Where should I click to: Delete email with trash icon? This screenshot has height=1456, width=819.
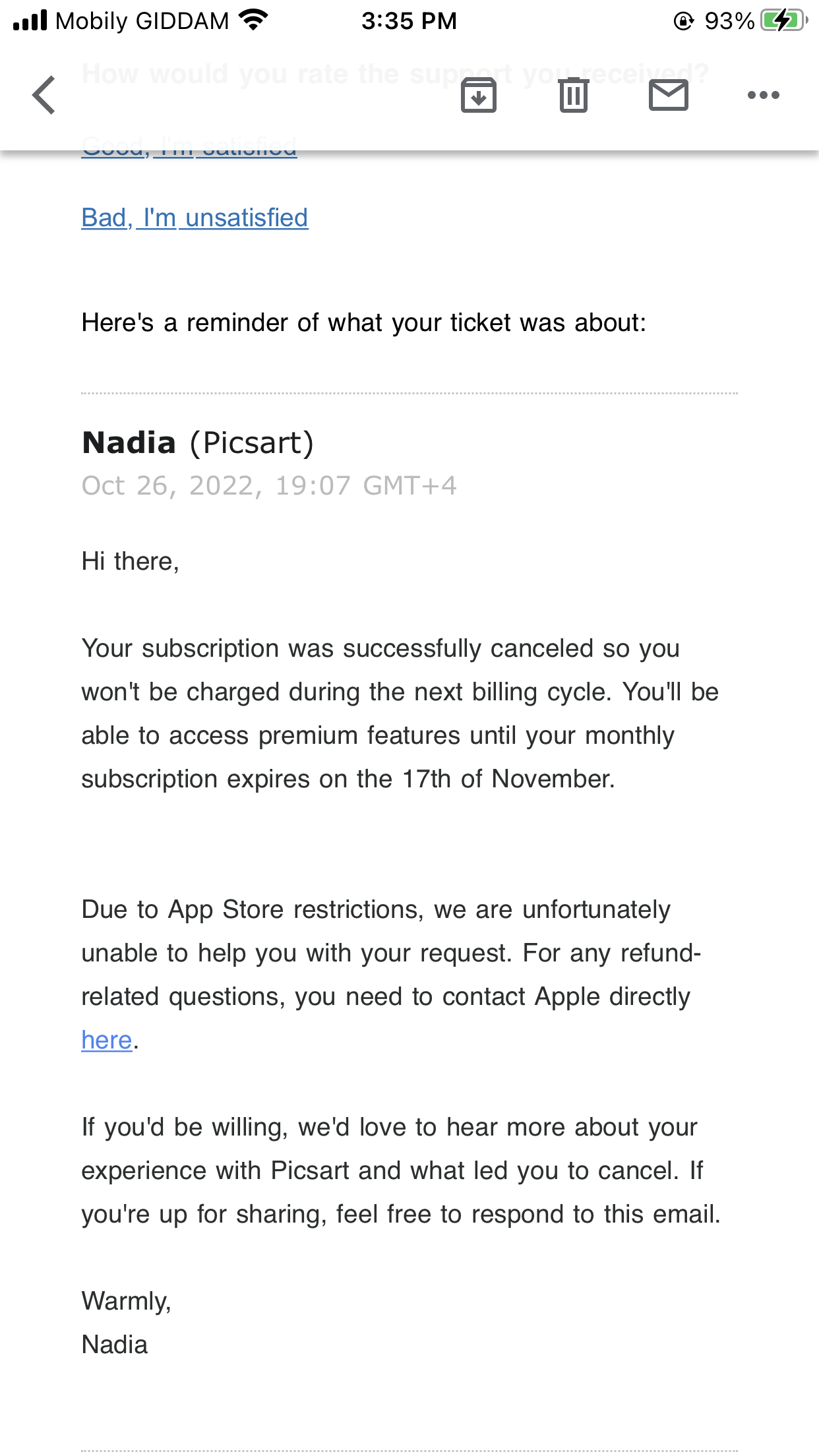(573, 95)
